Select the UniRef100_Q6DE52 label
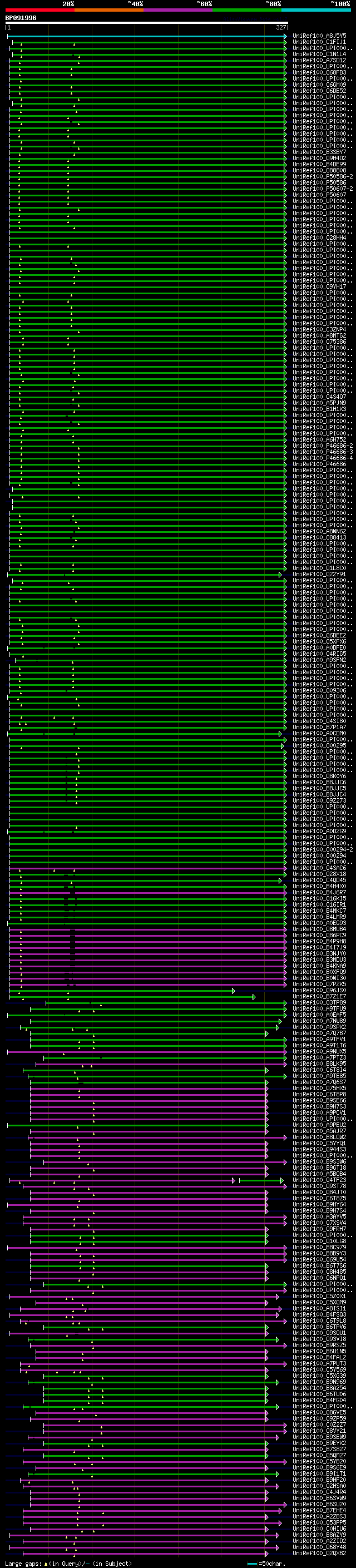This screenshot has width=356, height=1568. [x=319, y=91]
